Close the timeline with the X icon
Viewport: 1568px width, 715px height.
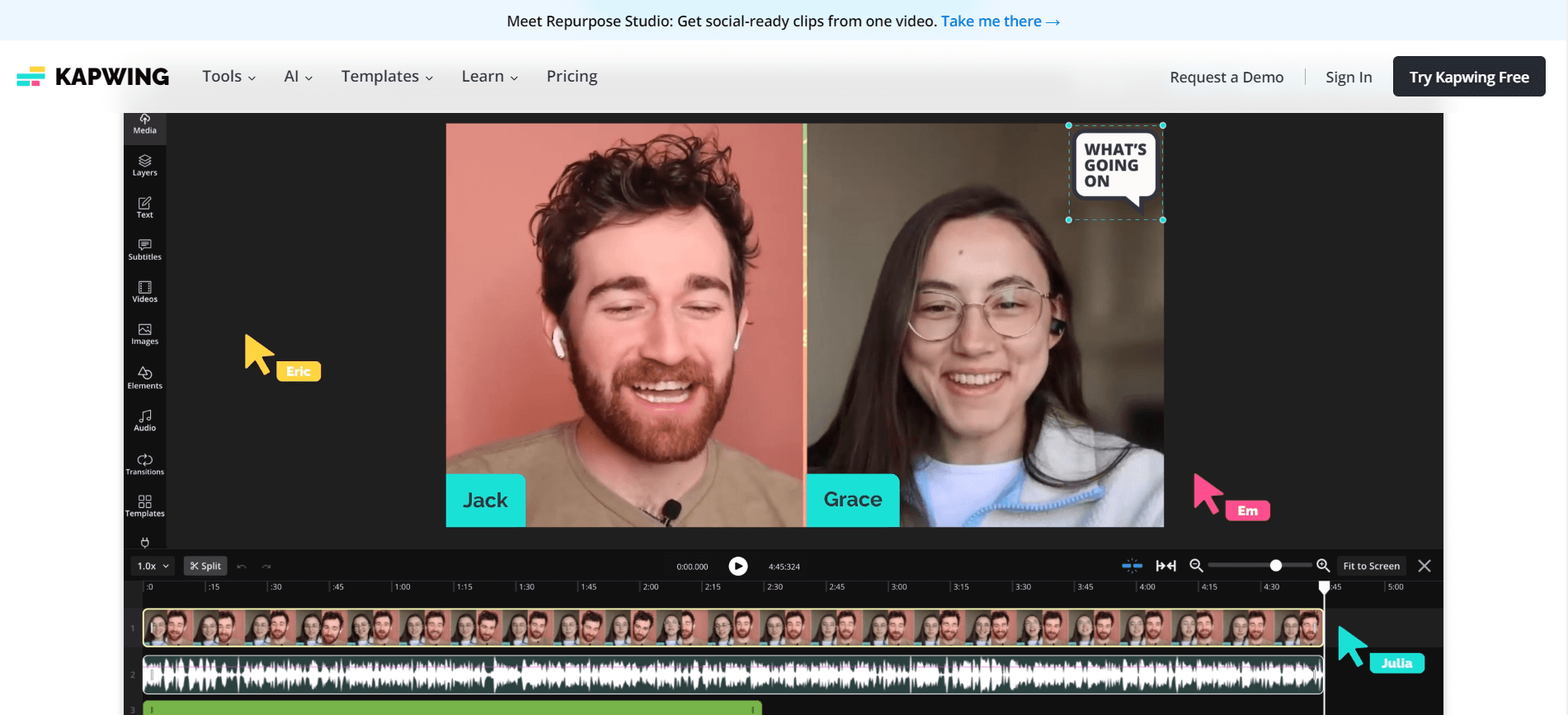[x=1424, y=566]
